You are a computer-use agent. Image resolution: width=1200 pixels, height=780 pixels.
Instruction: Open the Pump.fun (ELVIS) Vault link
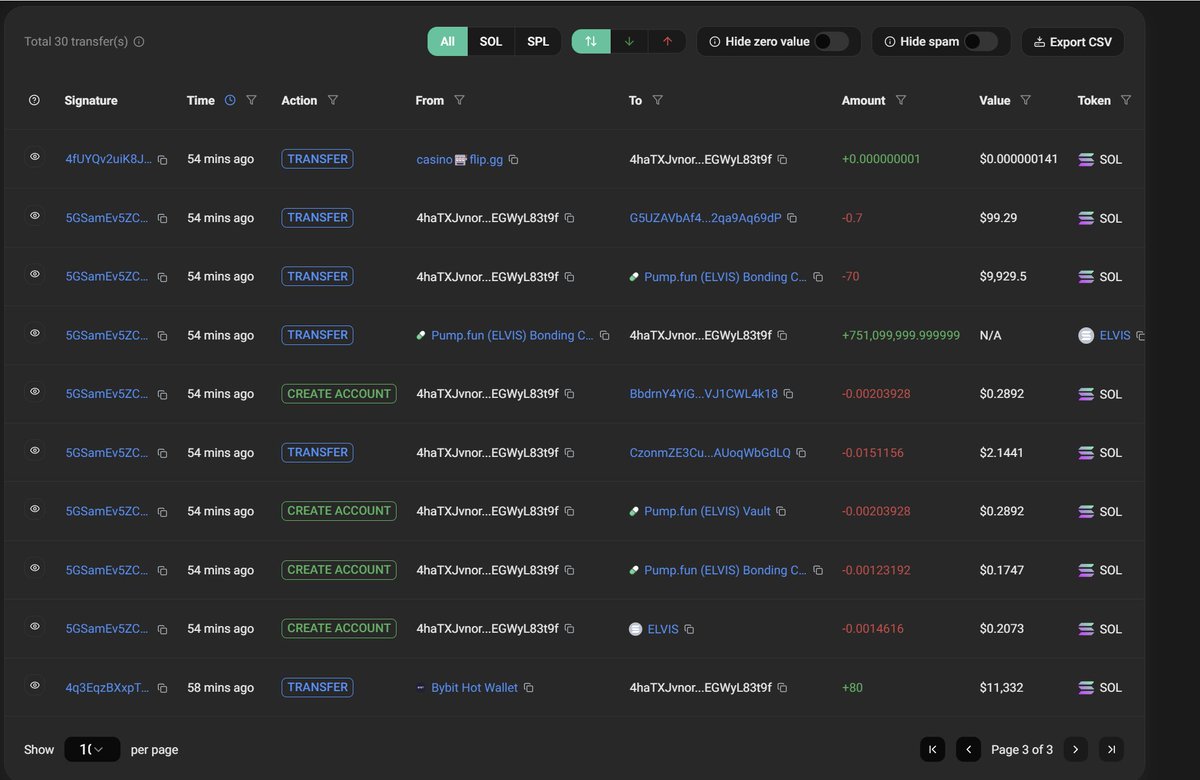(x=707, y=511)
